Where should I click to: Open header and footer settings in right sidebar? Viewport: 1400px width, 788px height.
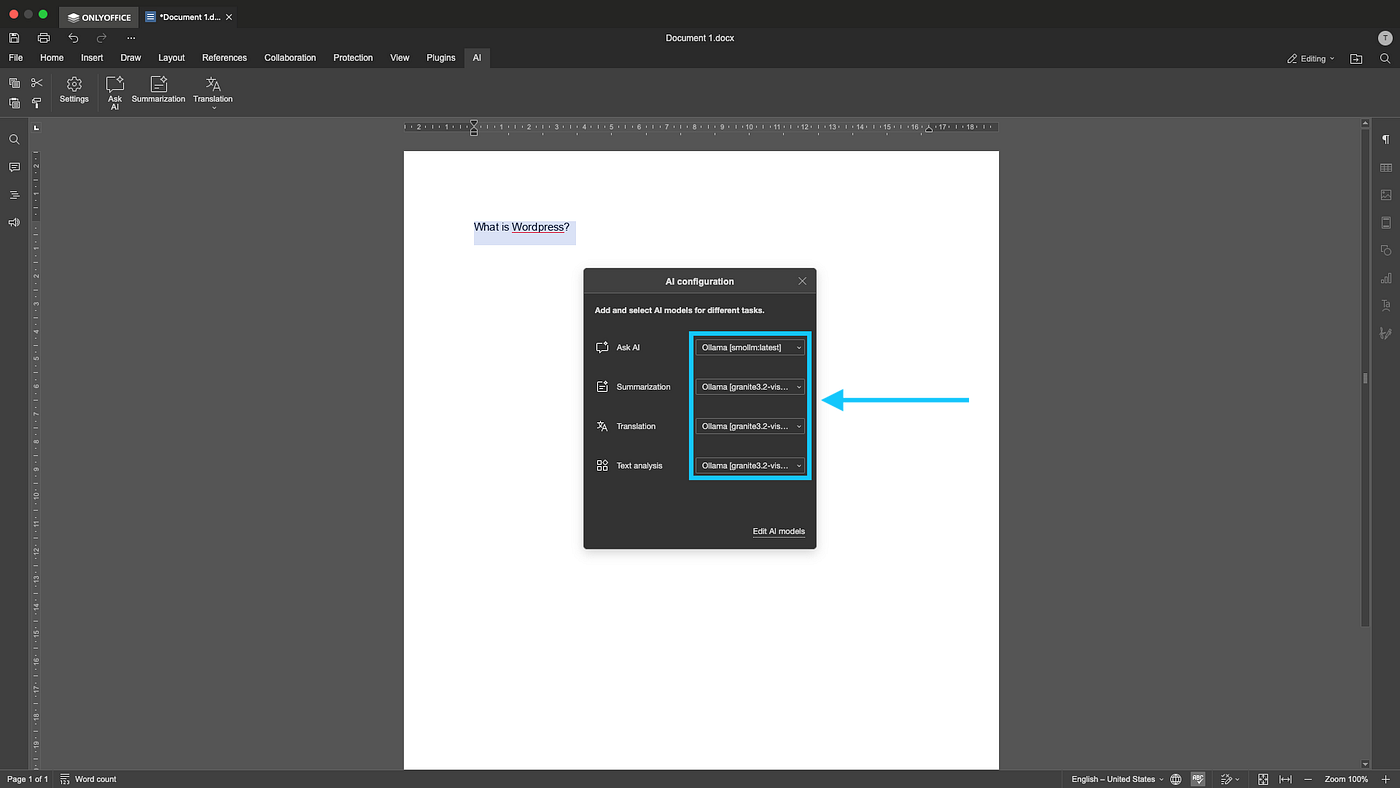pyautogui.click(x=1386, y=222)
